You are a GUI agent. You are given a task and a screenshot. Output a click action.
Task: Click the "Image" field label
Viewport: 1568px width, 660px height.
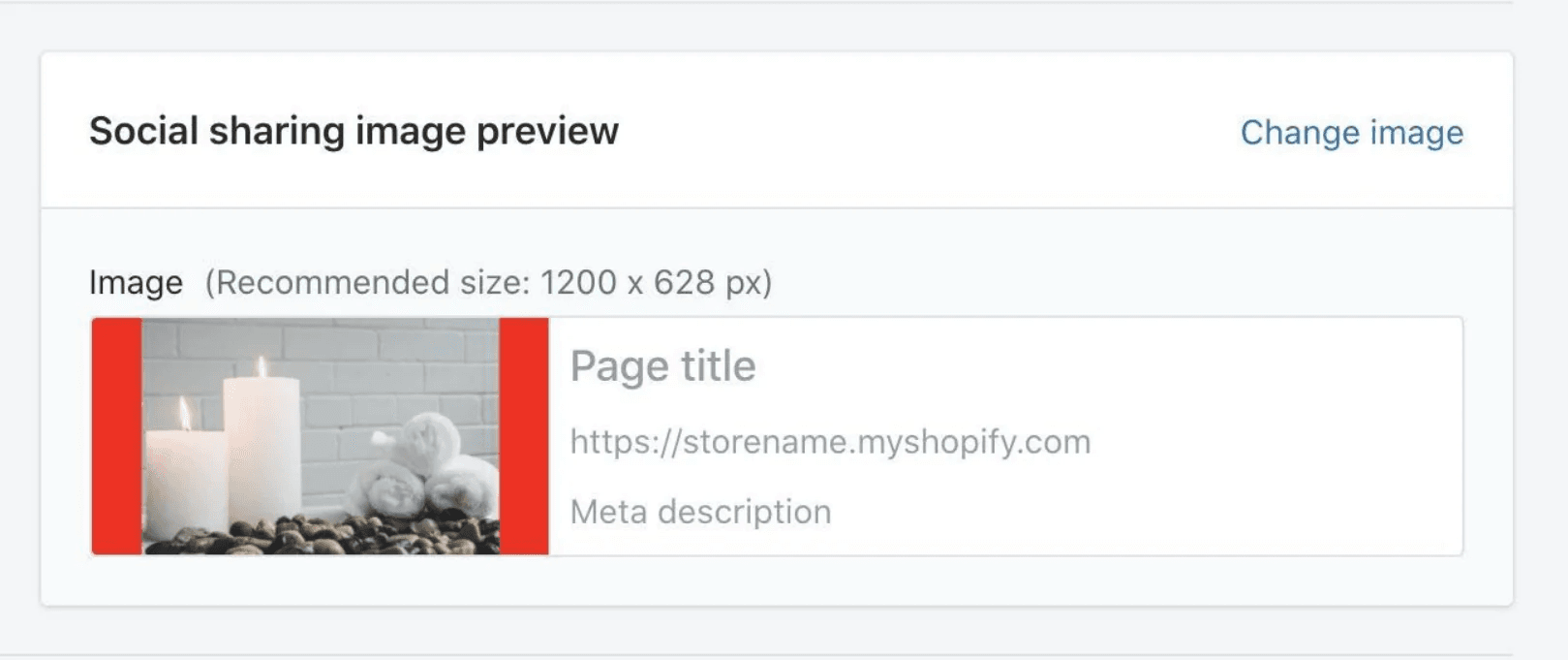coord(136,283)
